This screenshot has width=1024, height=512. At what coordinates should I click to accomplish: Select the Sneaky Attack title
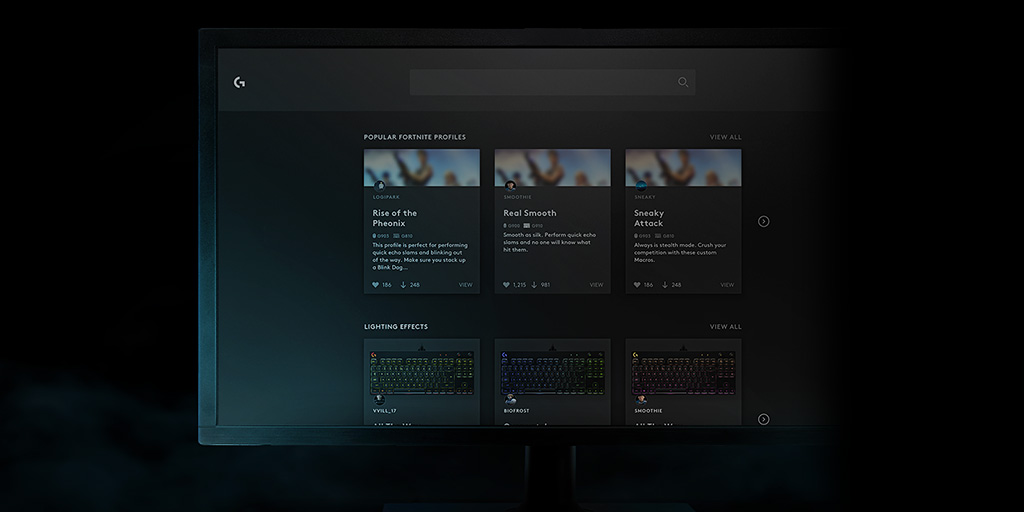[x=649, y=218]
